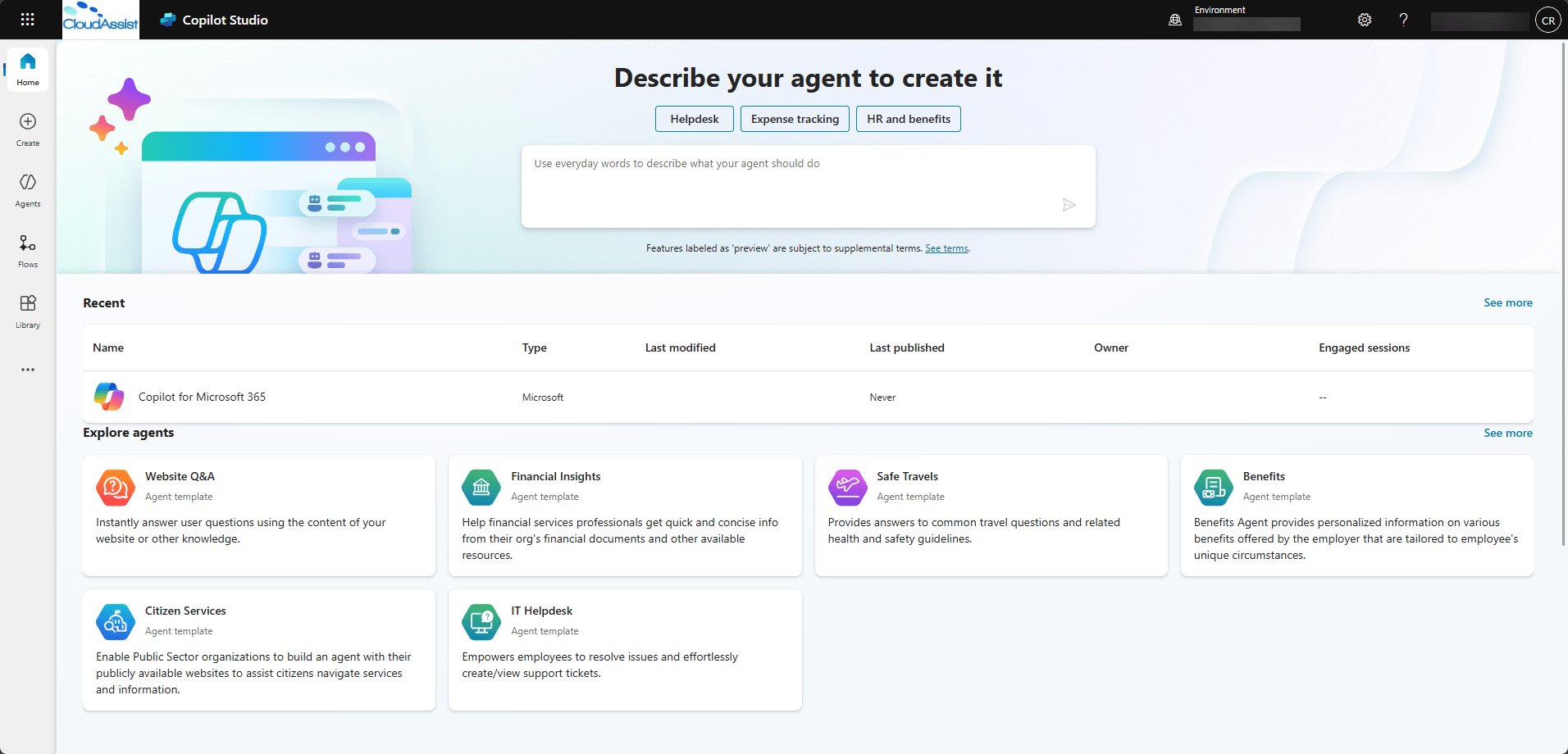Click See more next to Recent

[x=1507, y=302]
